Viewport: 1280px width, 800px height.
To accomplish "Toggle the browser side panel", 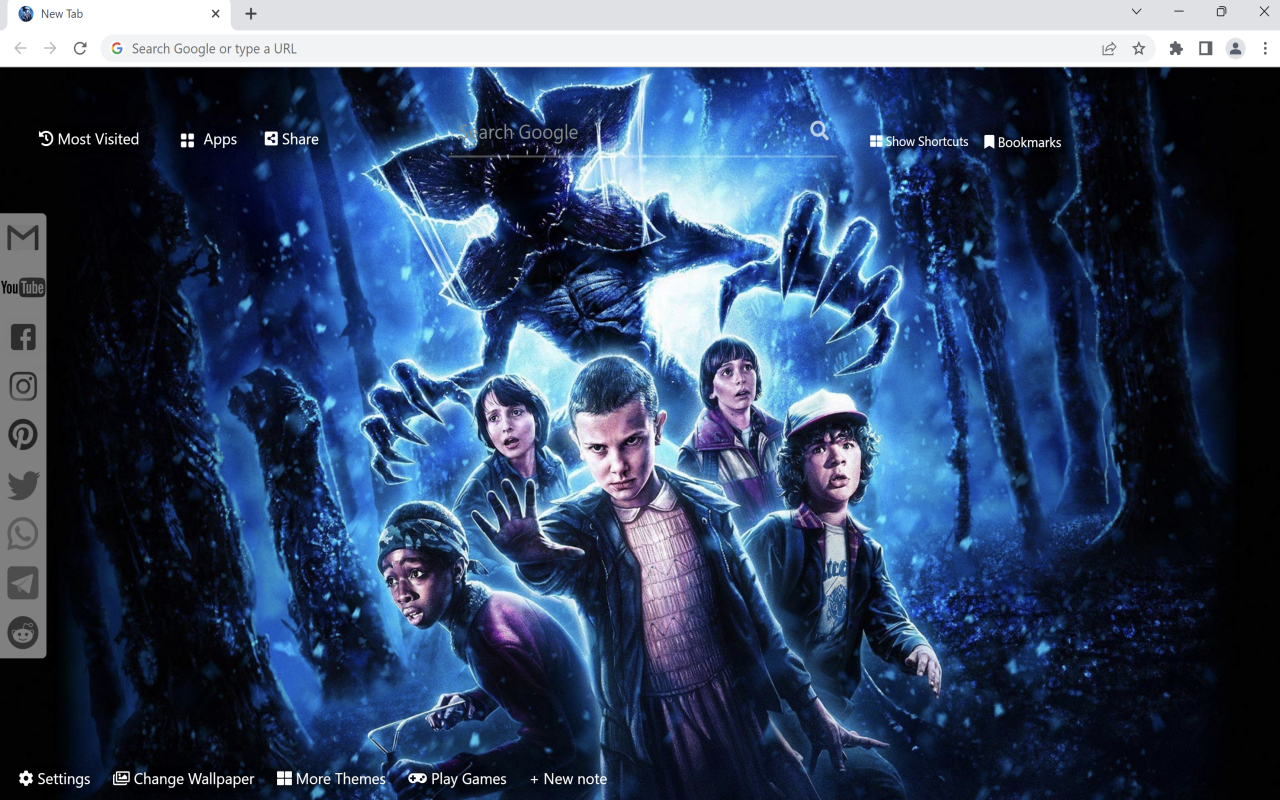I will [x=1206, y=48].
